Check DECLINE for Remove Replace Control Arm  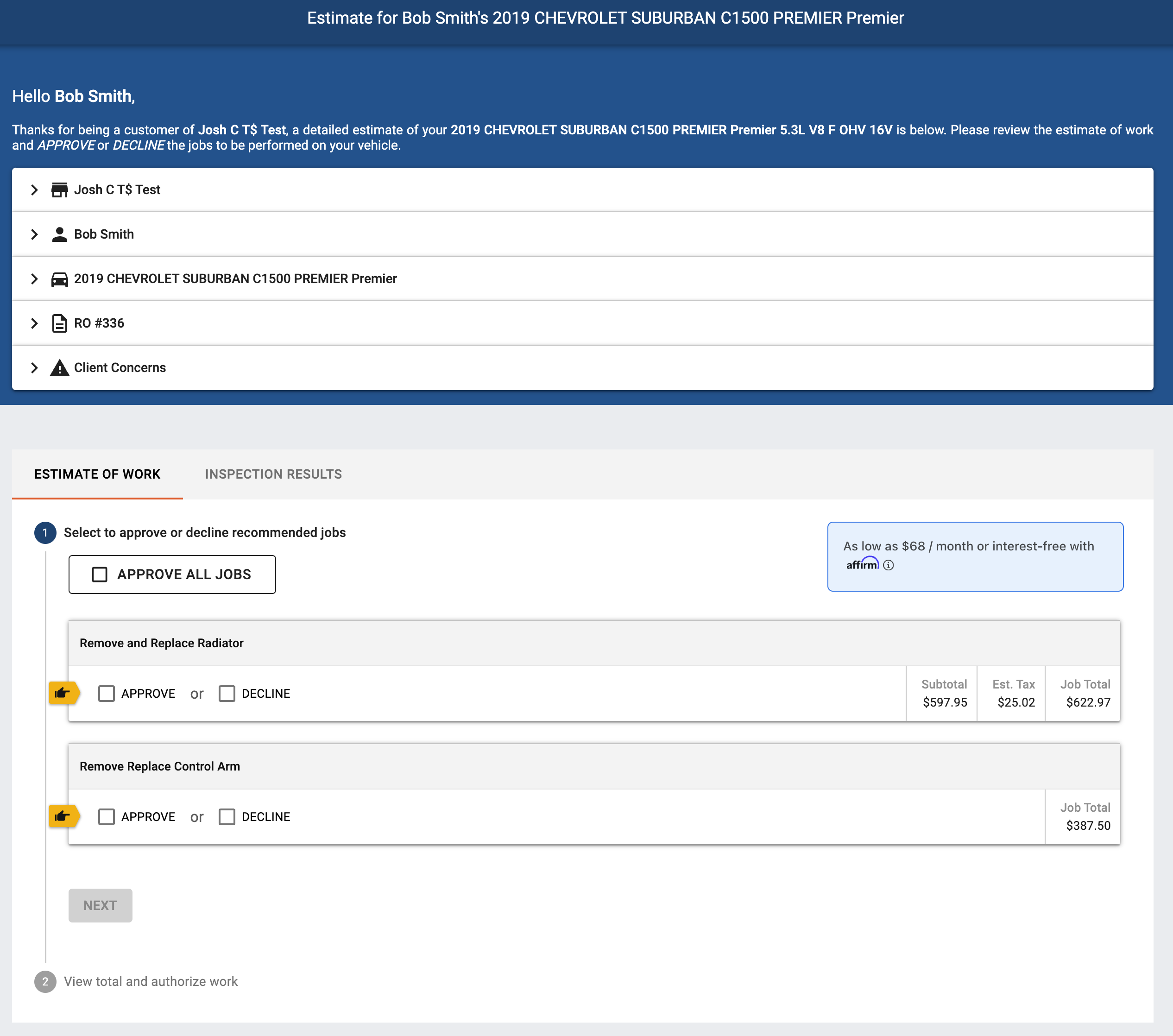click(x=227, y=817)
